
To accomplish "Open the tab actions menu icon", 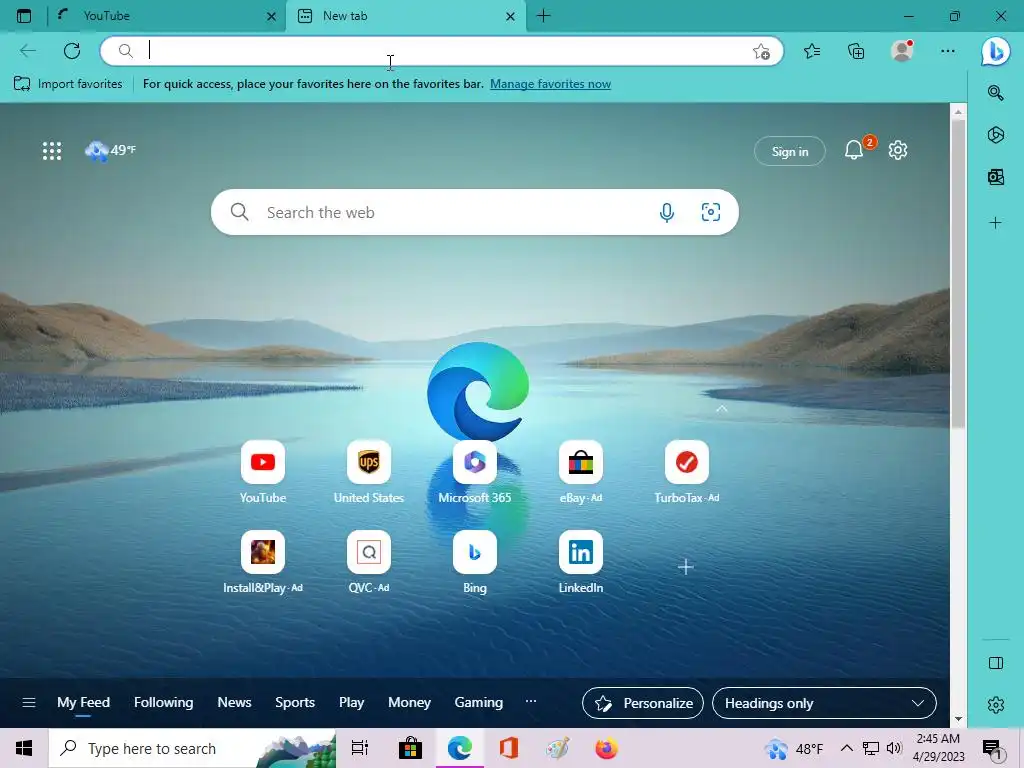I will pyautogui.click(x=24, y=16).
